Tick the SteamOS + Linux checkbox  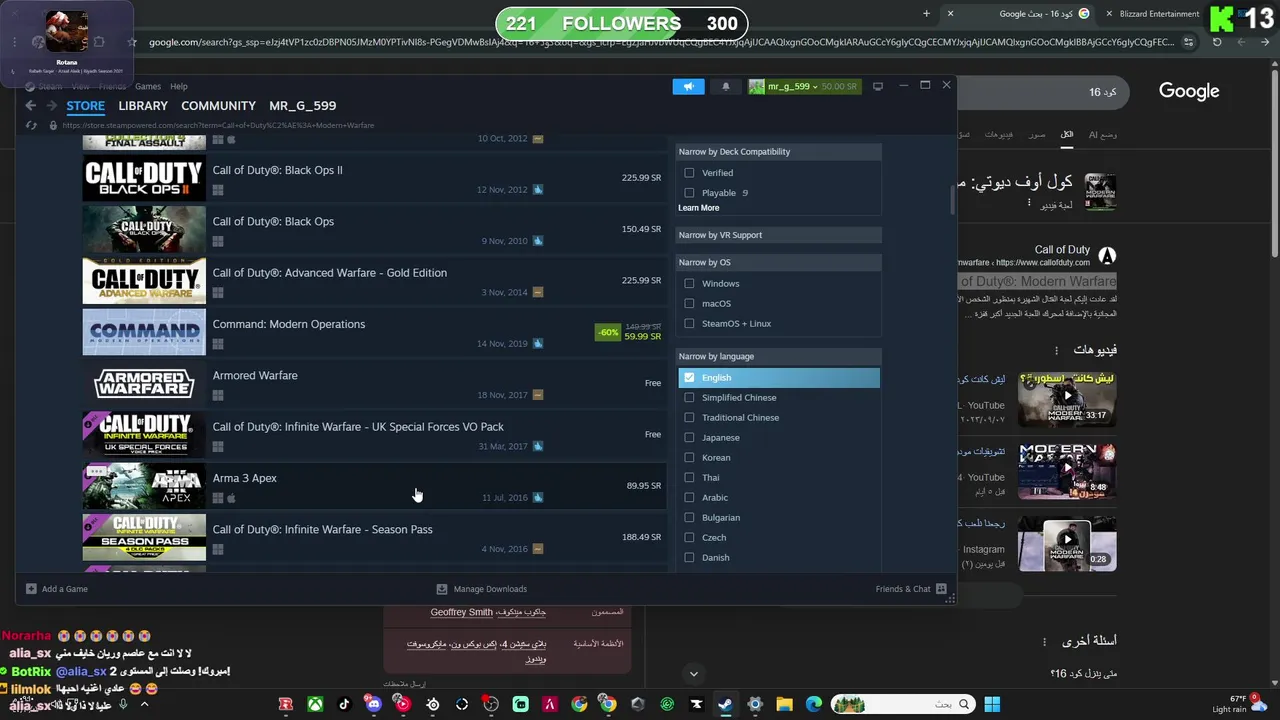[689, 323]
